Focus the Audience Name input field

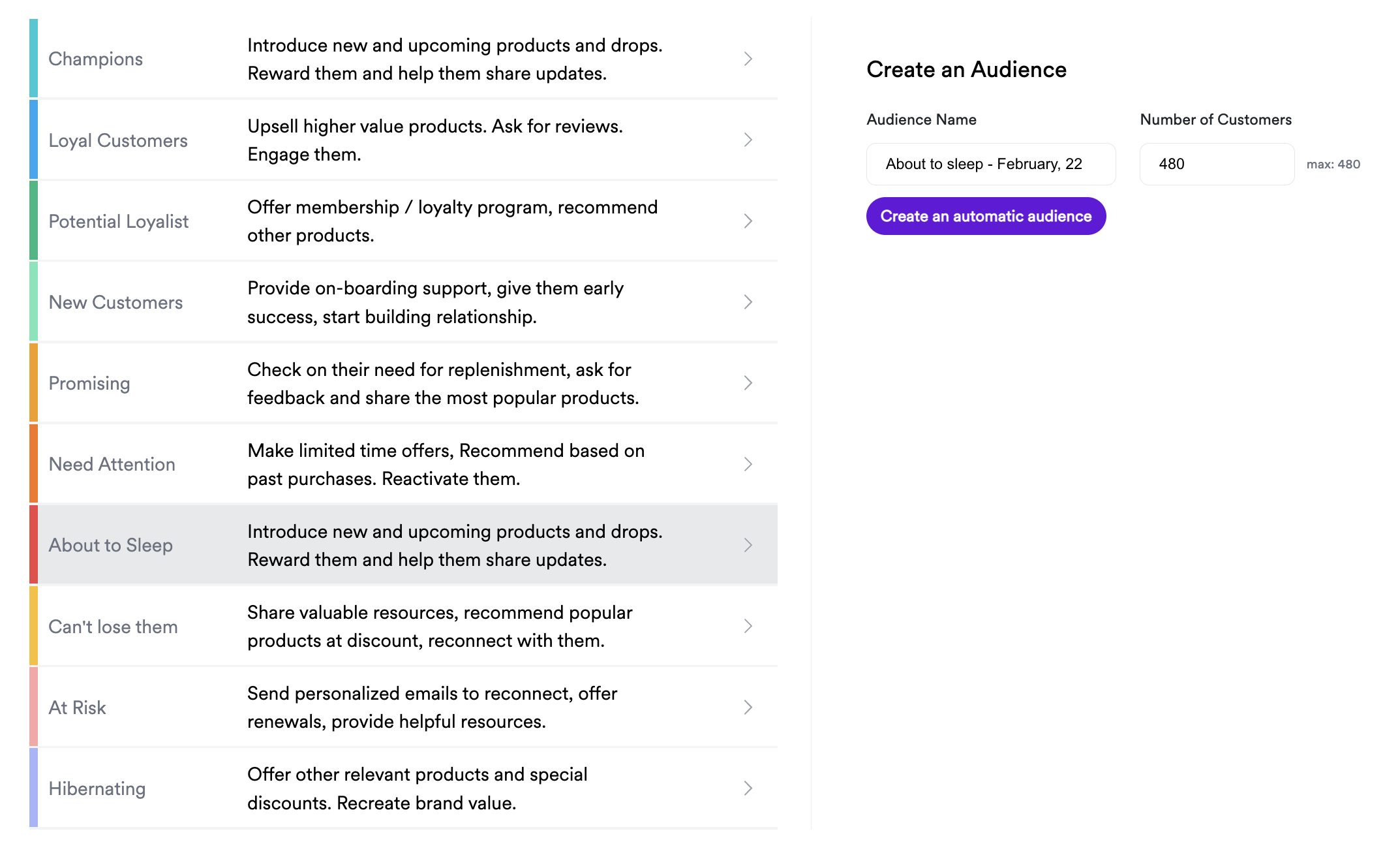[x=990, y=164]
